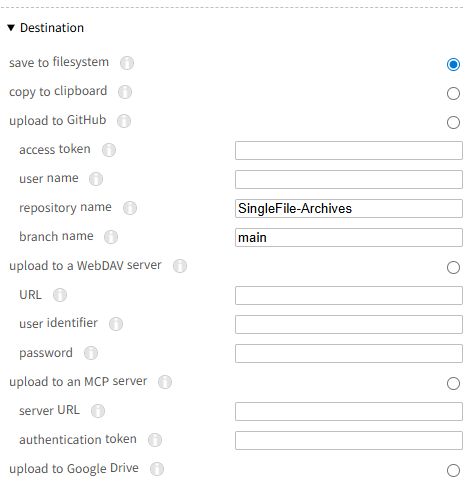Show info icon beside WebDAV URL
Screen dimensions: 471x482
[x=60, y=295]
